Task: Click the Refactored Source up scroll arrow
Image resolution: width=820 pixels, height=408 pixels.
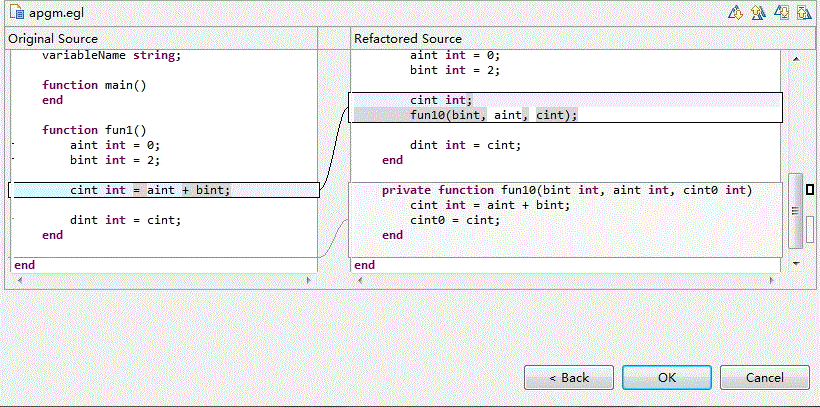Action: click(795, 59)
